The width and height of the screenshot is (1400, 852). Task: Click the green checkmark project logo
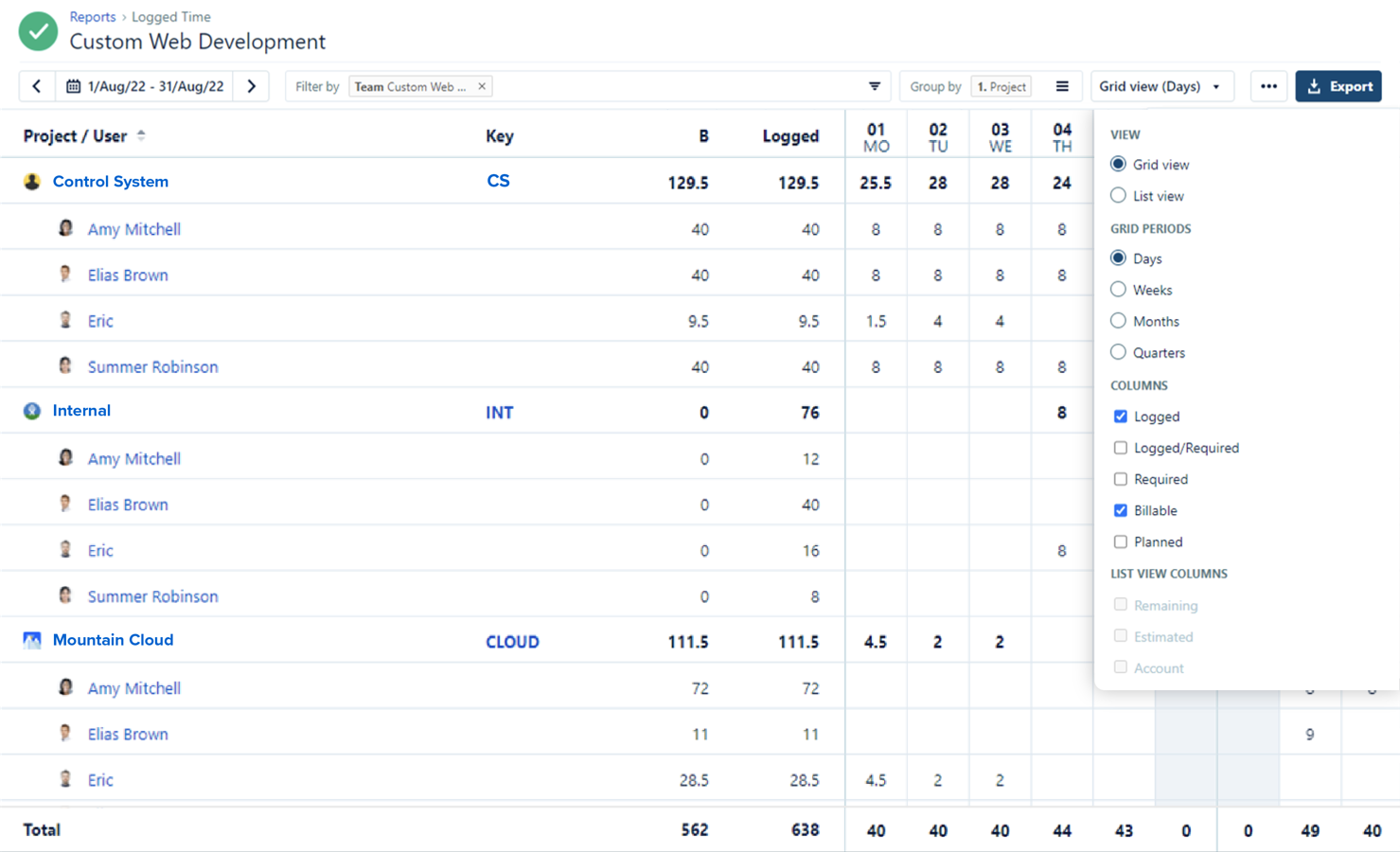(38, 31)
